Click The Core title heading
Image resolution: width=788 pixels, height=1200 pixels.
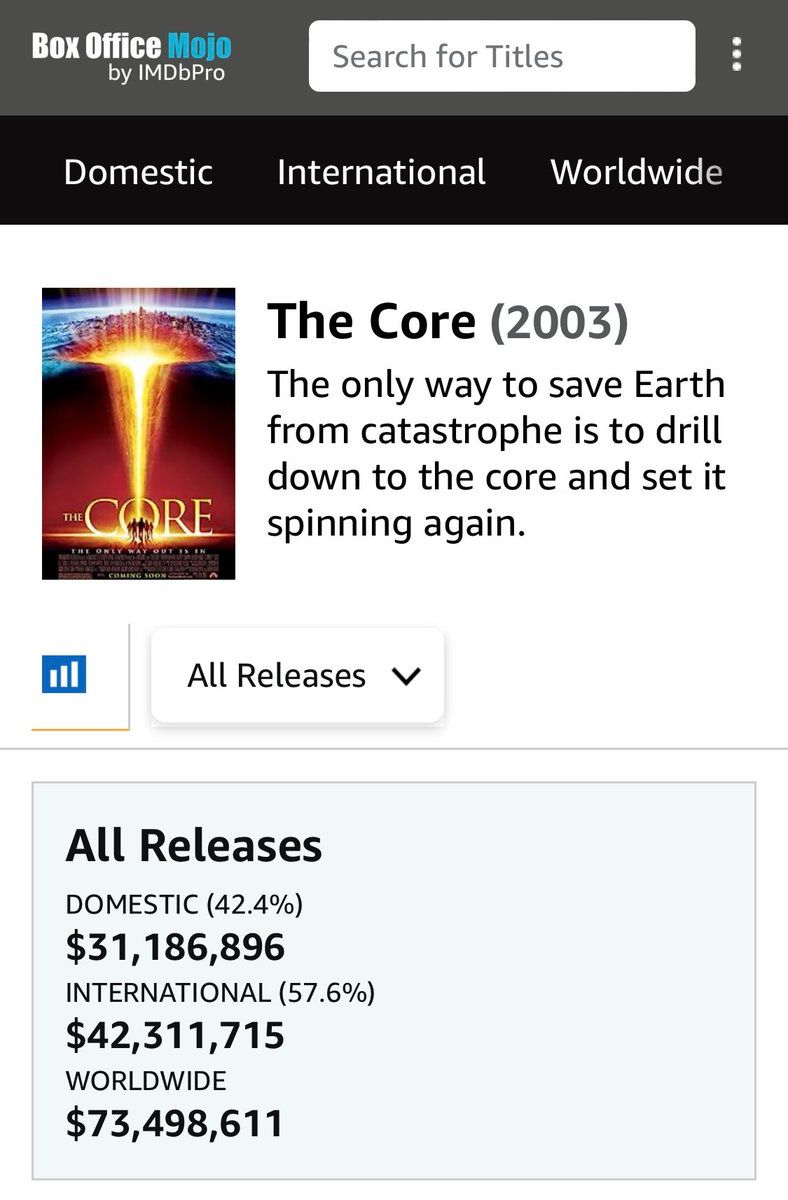(371, 322)
